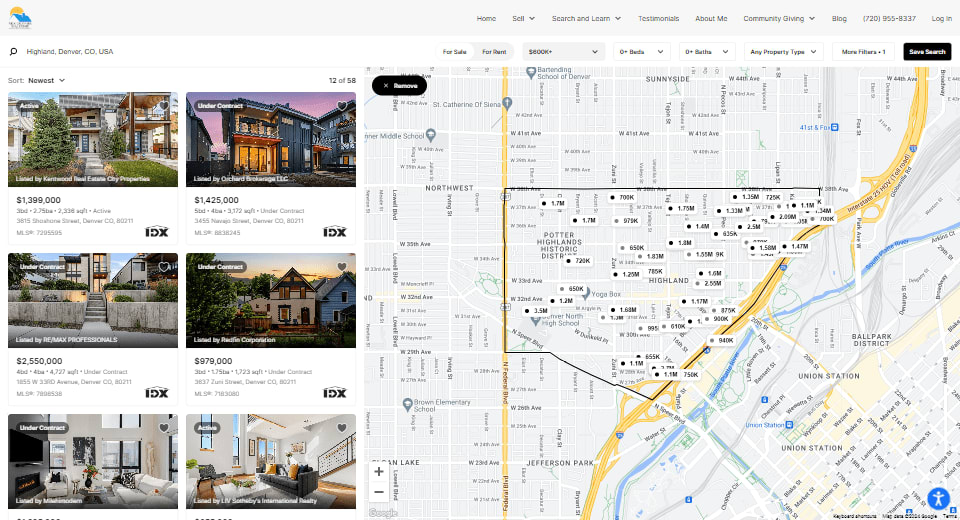This screenshot has width=960, height=520.
Task: Open the 0+ Beds dropdown
Action: point(642,52)
